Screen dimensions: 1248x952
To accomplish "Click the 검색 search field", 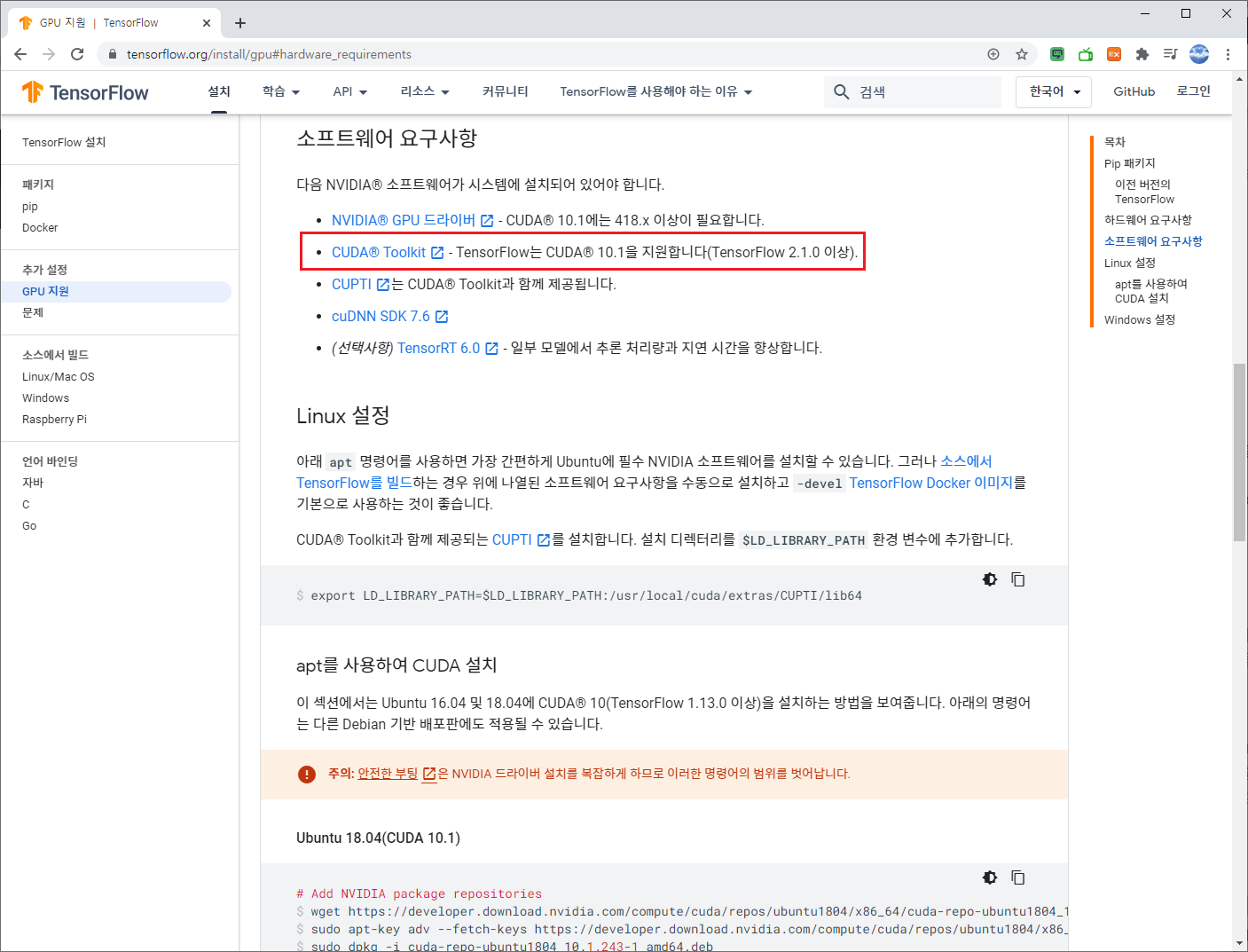I will coord(913,91).
